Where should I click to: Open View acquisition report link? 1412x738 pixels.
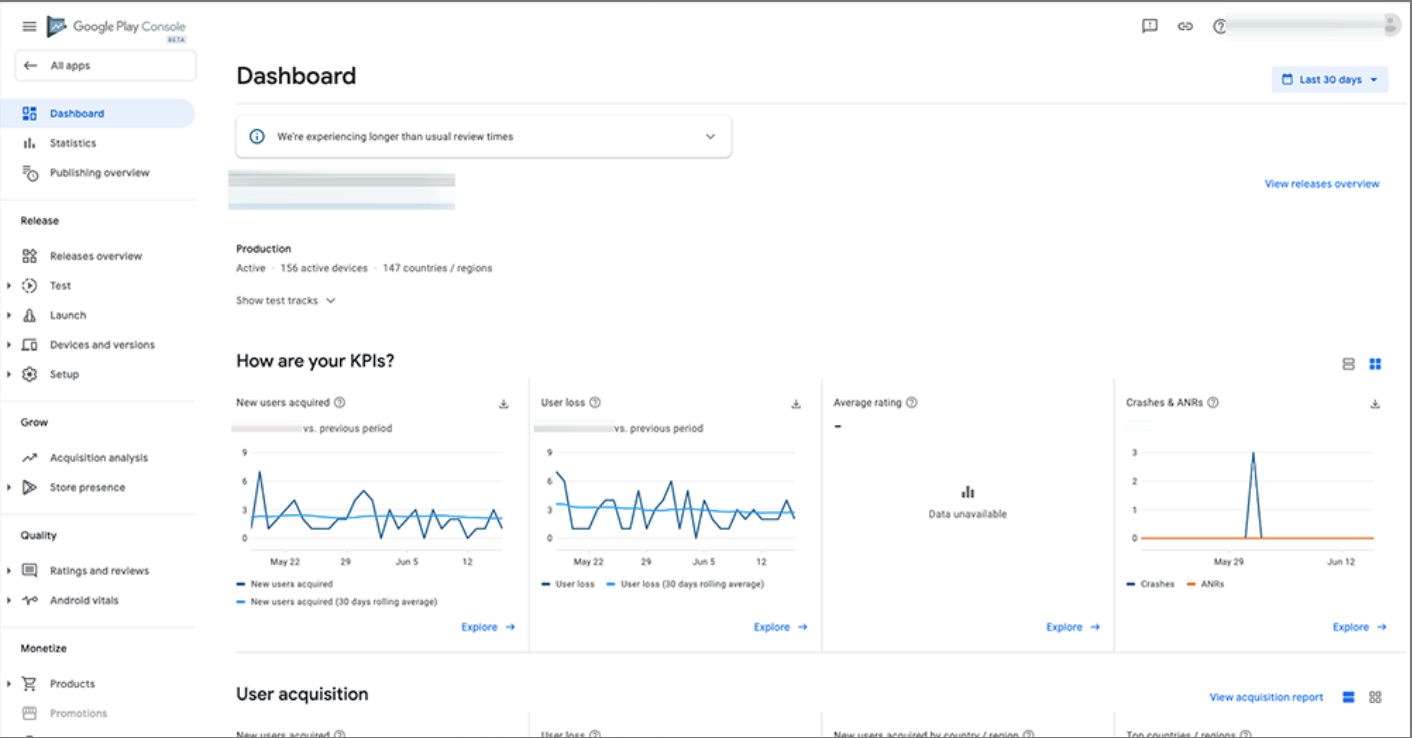tap(1266, 698)
